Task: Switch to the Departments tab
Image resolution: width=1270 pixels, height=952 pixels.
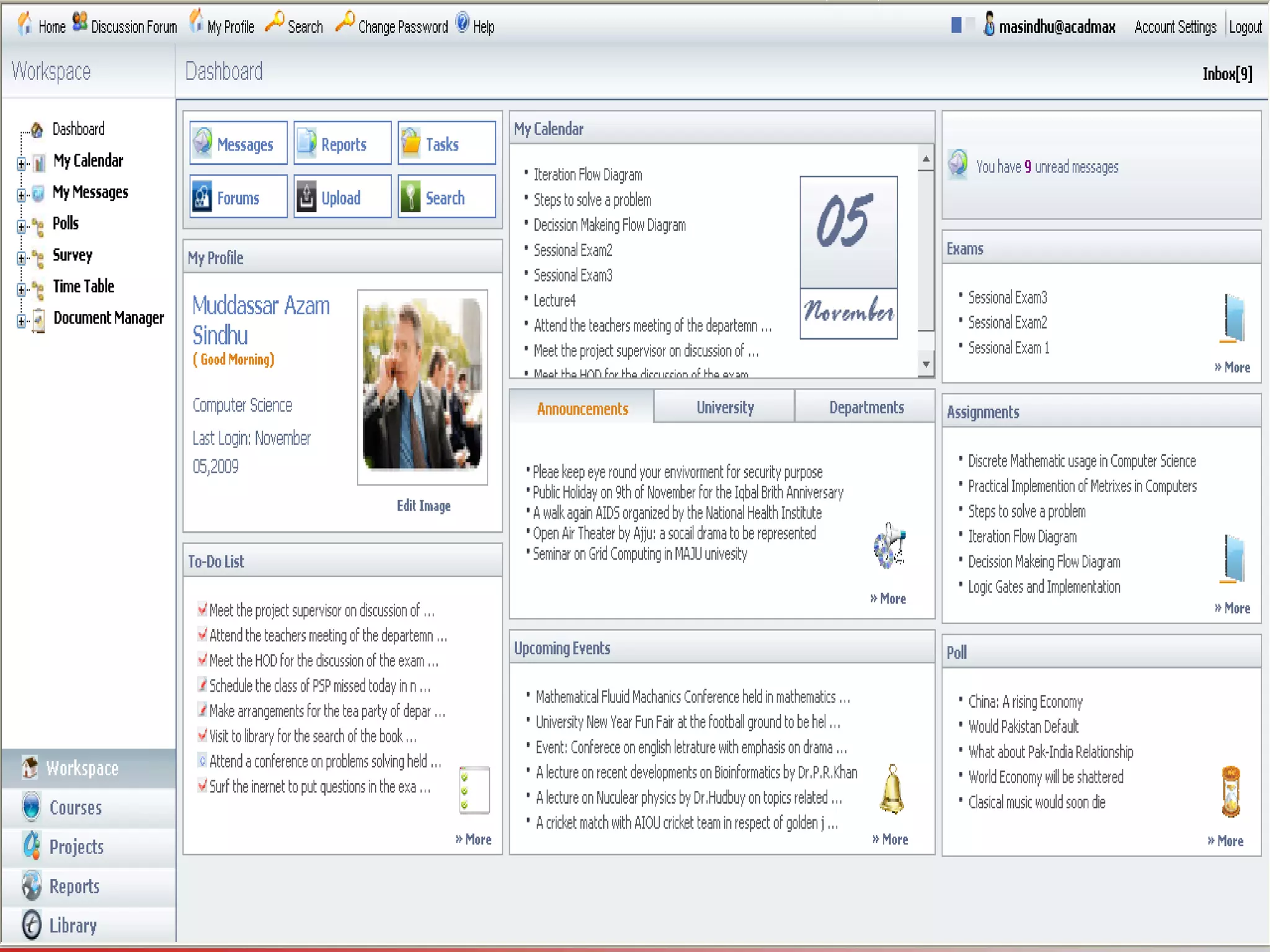Action: point(866,407)
